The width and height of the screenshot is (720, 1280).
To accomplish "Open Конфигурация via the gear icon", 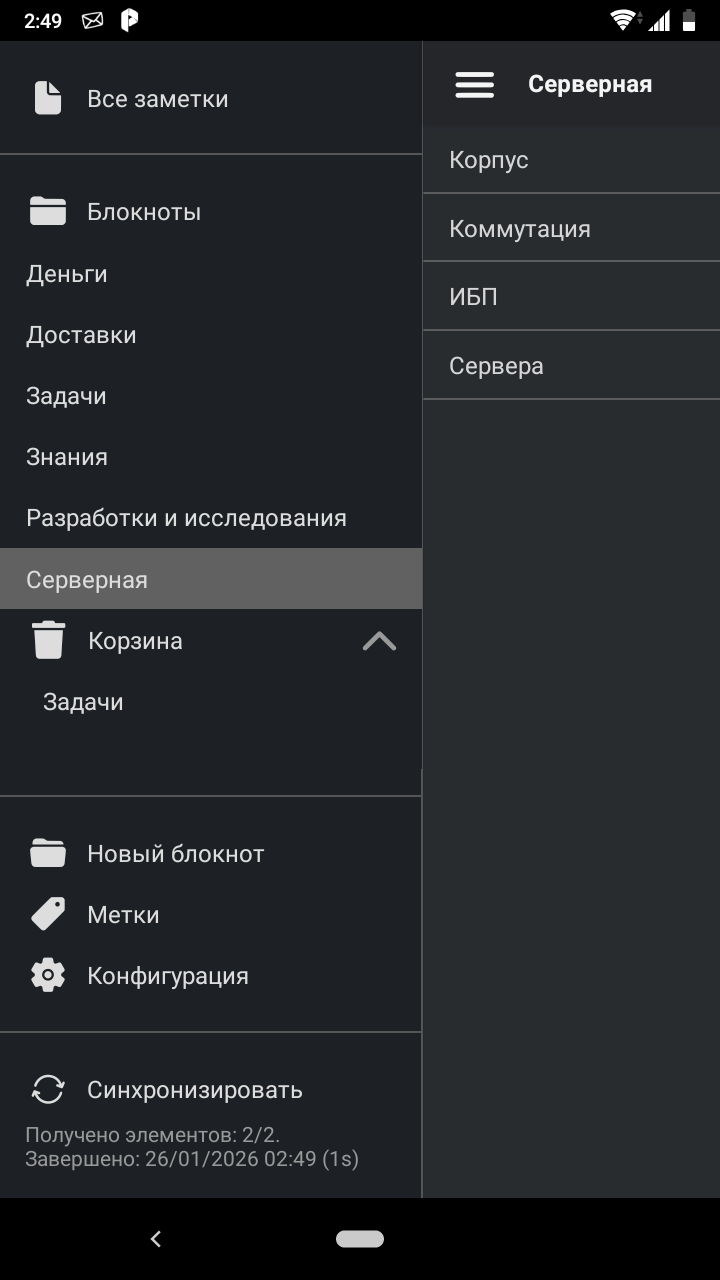I will pos(48,976).
